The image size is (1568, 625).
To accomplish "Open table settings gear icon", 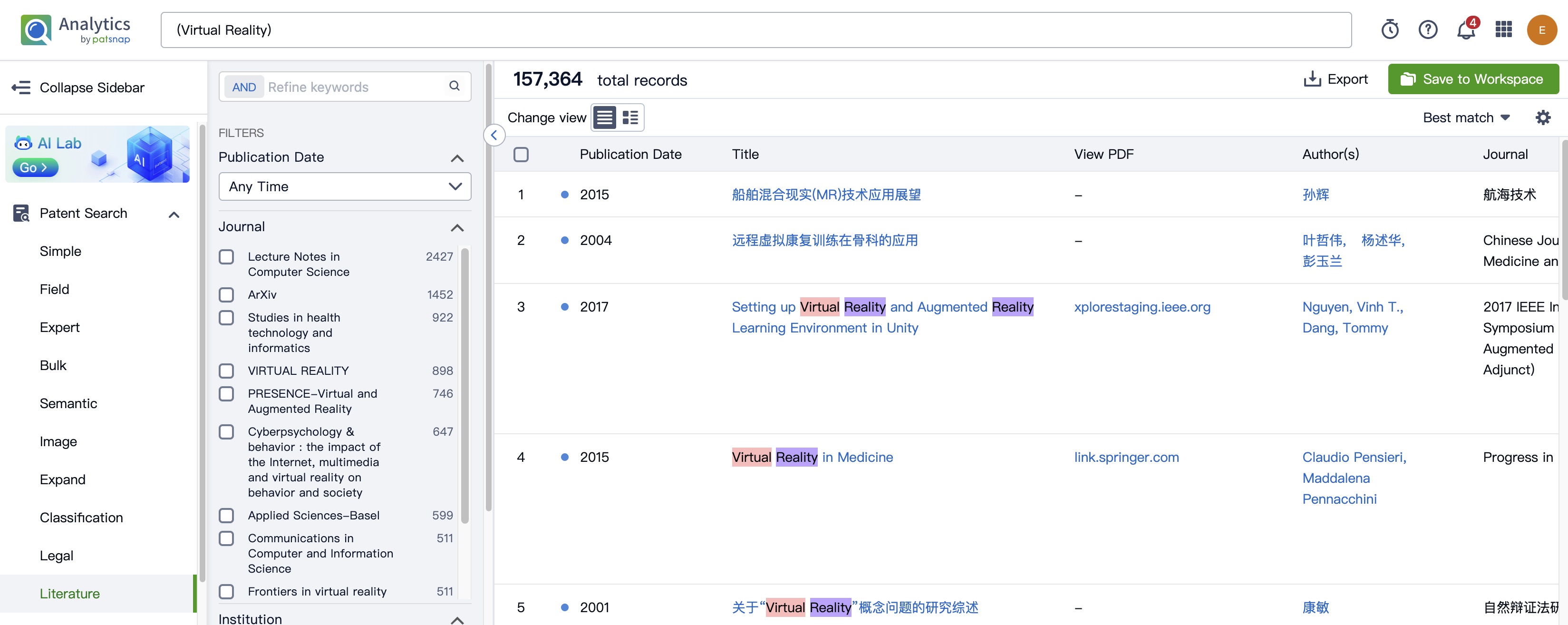I will point(1542,117).
